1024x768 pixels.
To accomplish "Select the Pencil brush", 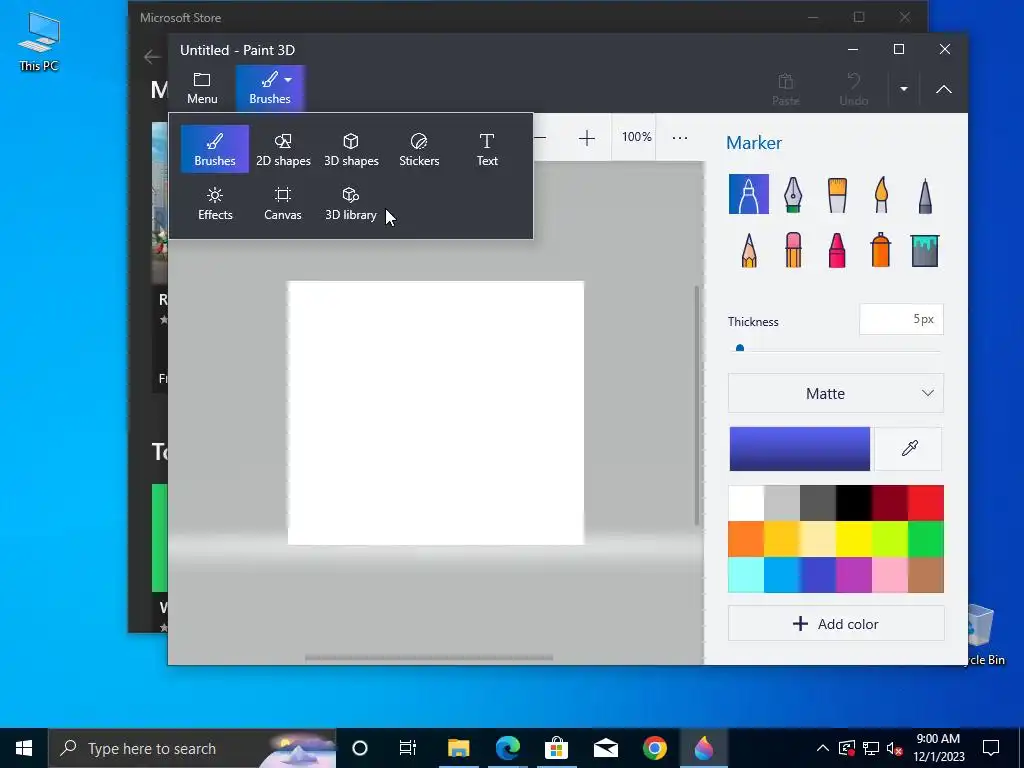I will pyautogui.click(x=748, y=249).
